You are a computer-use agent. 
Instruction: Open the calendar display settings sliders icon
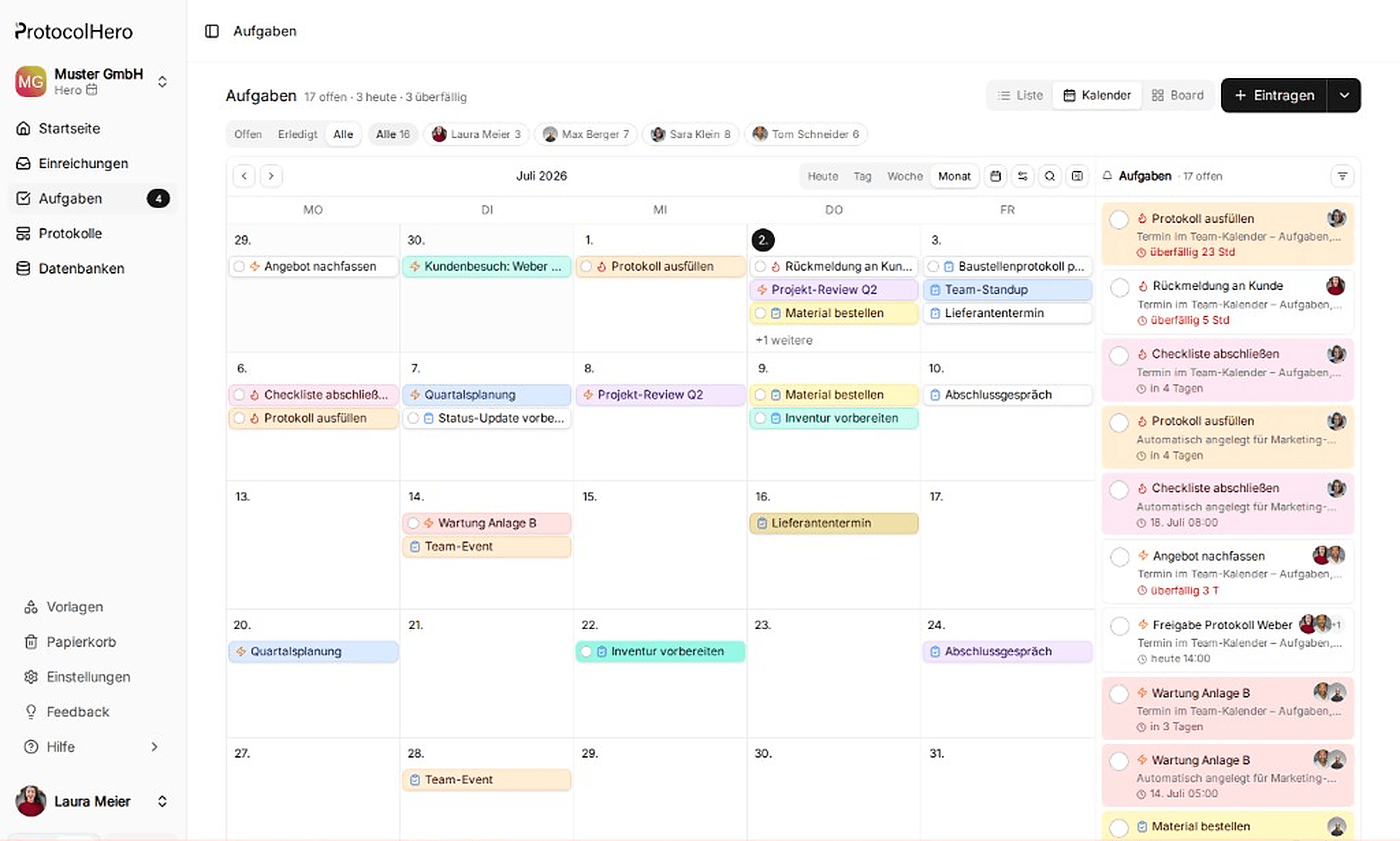[1023, 176]
